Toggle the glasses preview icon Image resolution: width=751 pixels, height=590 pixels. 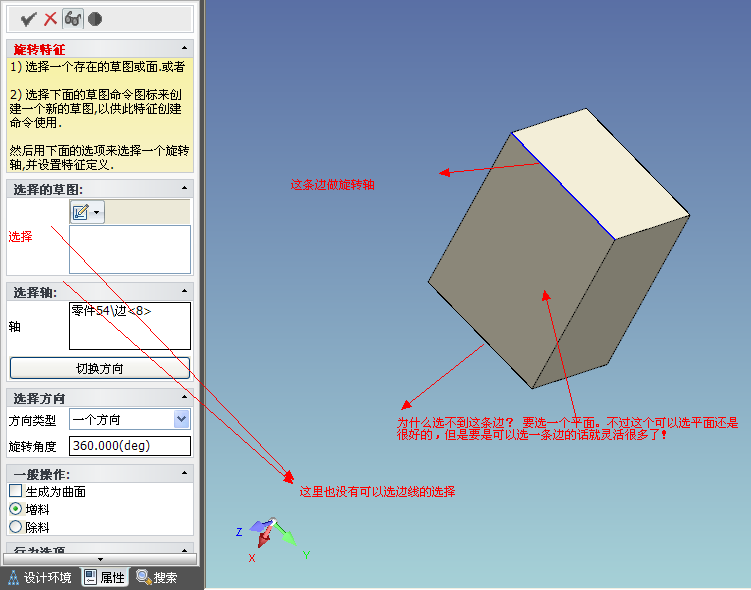(x=72, y=18)
